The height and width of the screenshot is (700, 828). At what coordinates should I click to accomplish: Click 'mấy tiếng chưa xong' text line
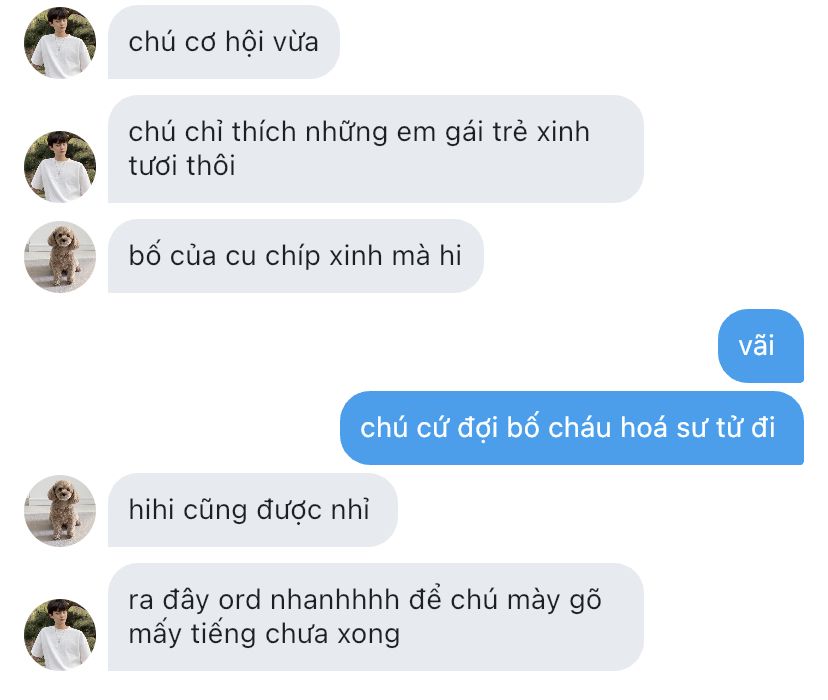coord(264,635)
